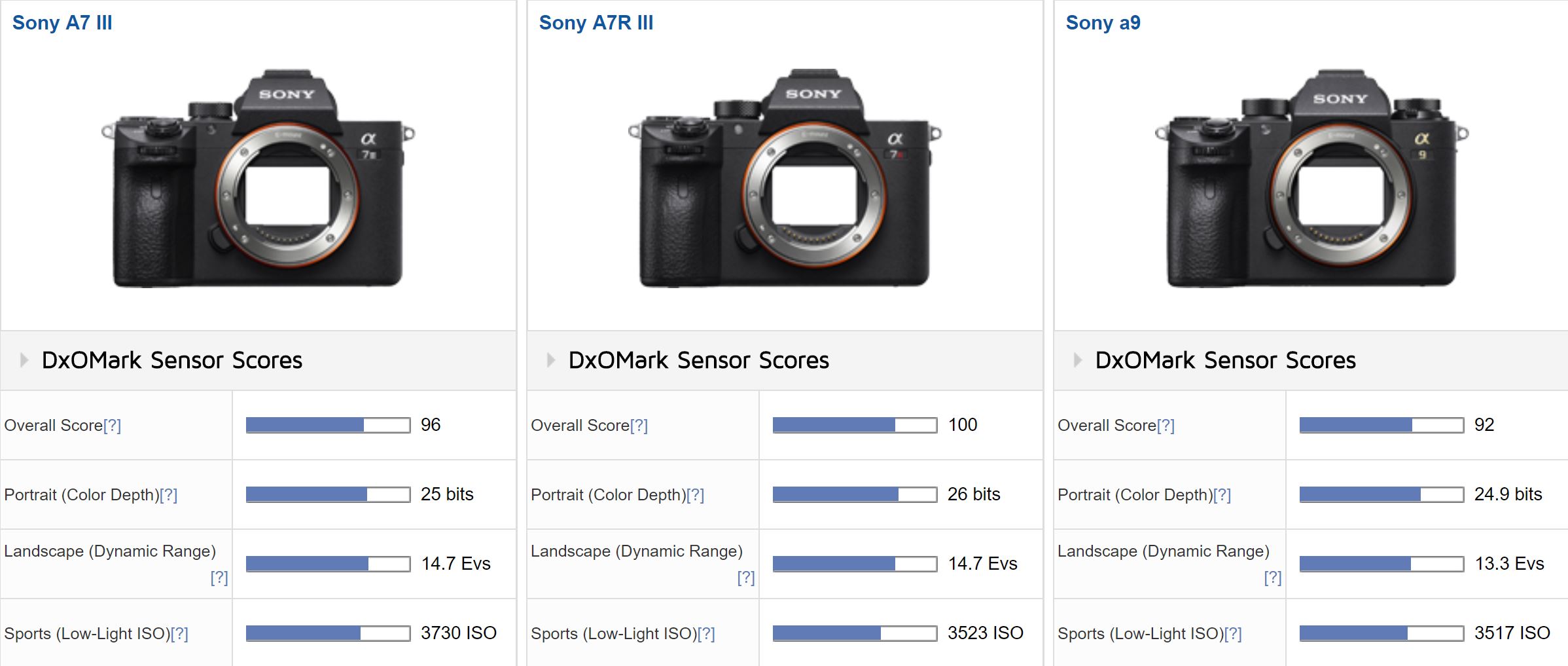The image size is (1568, 666).
Task: Click the help icon beside A7R III Portrait Color Depth
Action: (x=696, y=495)
